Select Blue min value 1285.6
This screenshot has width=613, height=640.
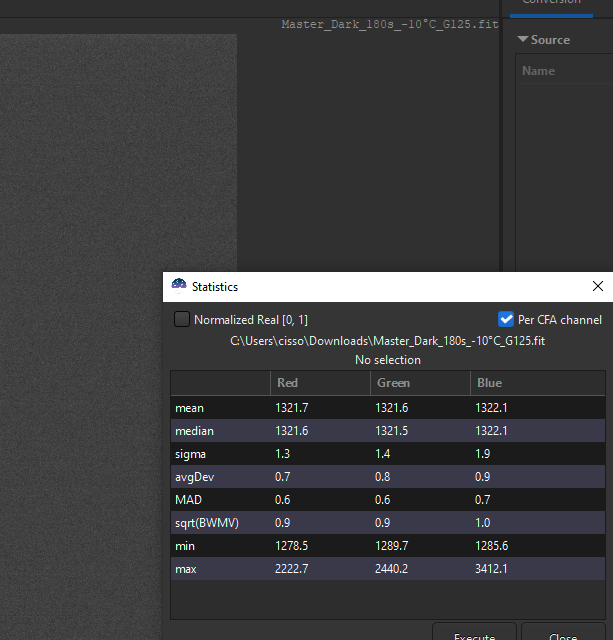[x=491, y=546]
